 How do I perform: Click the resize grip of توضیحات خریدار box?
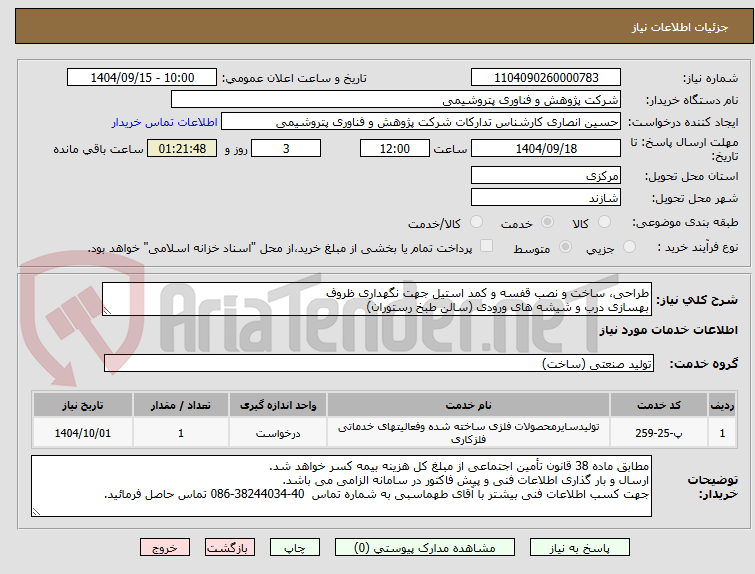(36, 511)
